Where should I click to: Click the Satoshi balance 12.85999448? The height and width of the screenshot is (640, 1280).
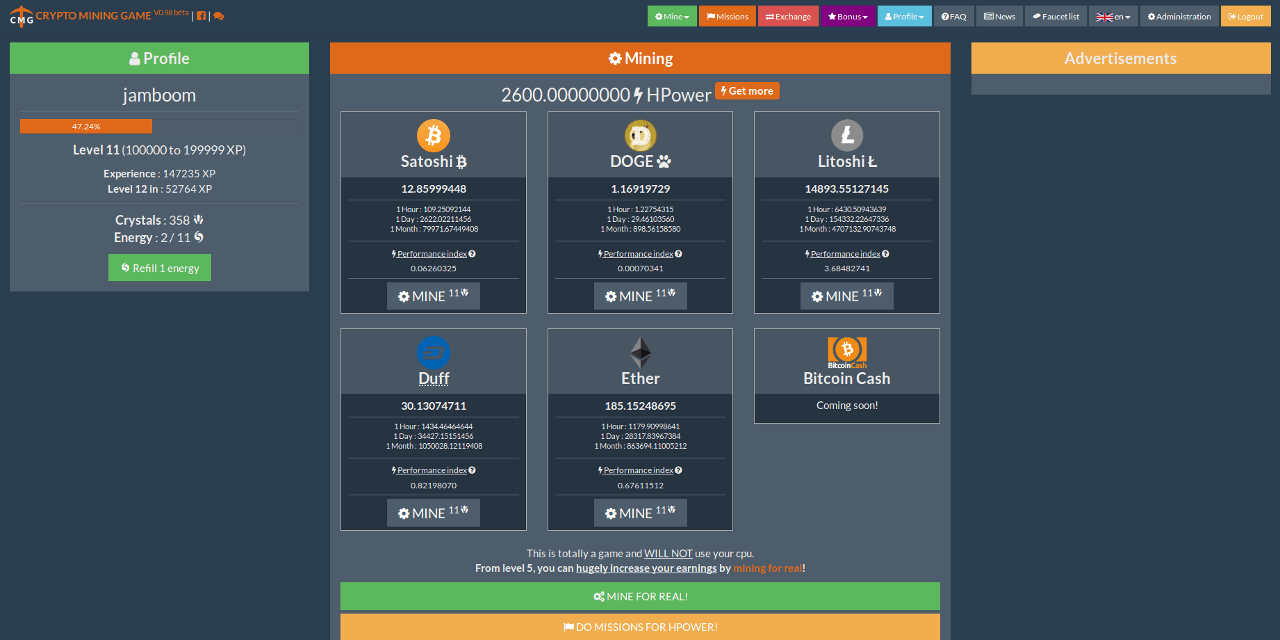pyautogui.click(x=433, y=189)
